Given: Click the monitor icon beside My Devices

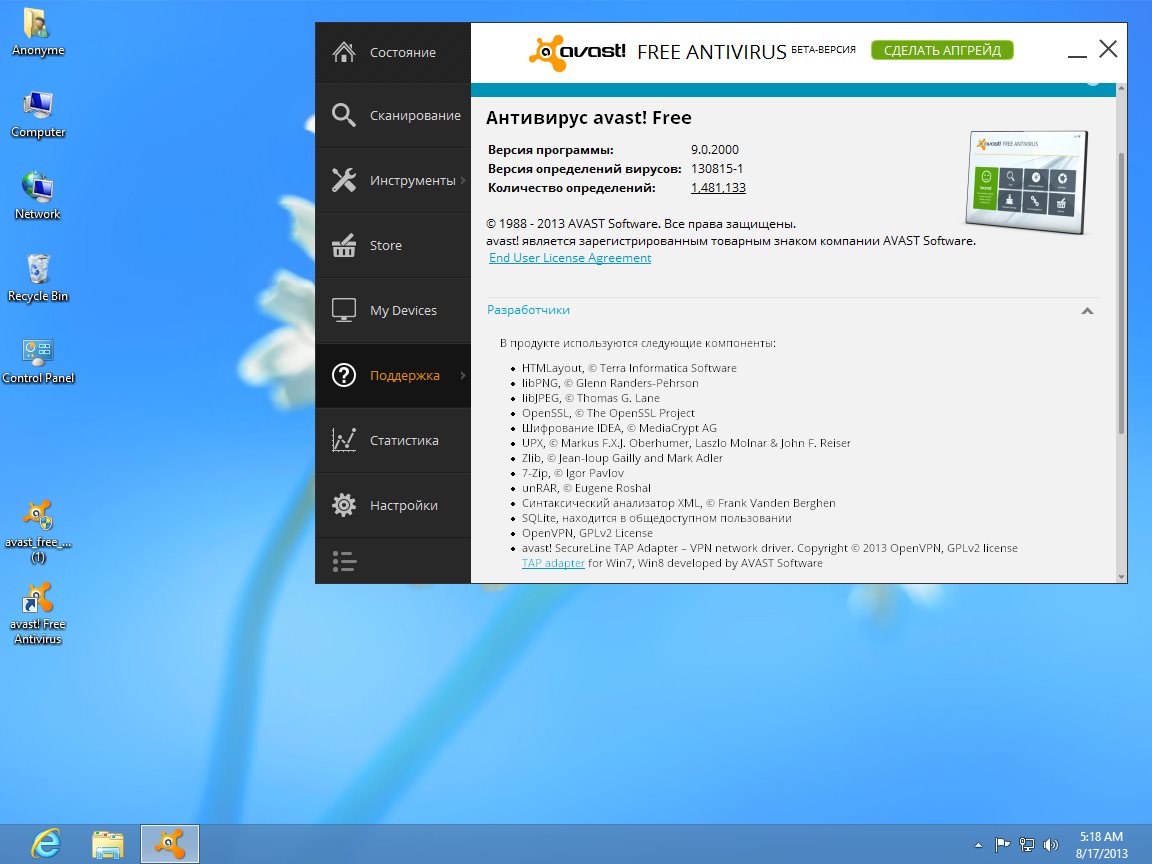Looking at the screenshot, I should pyautogui.click(x=343, y=310).
